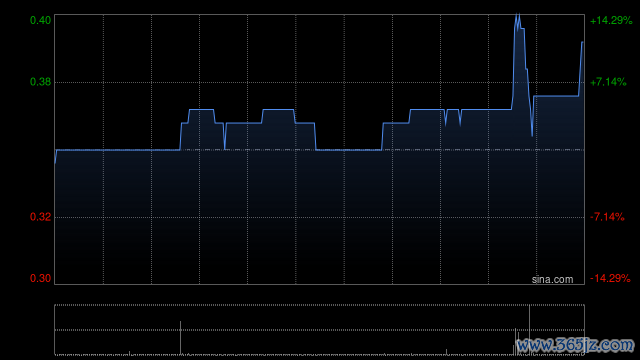Select the tallest volume bar near the right

(x=529, y=329)
